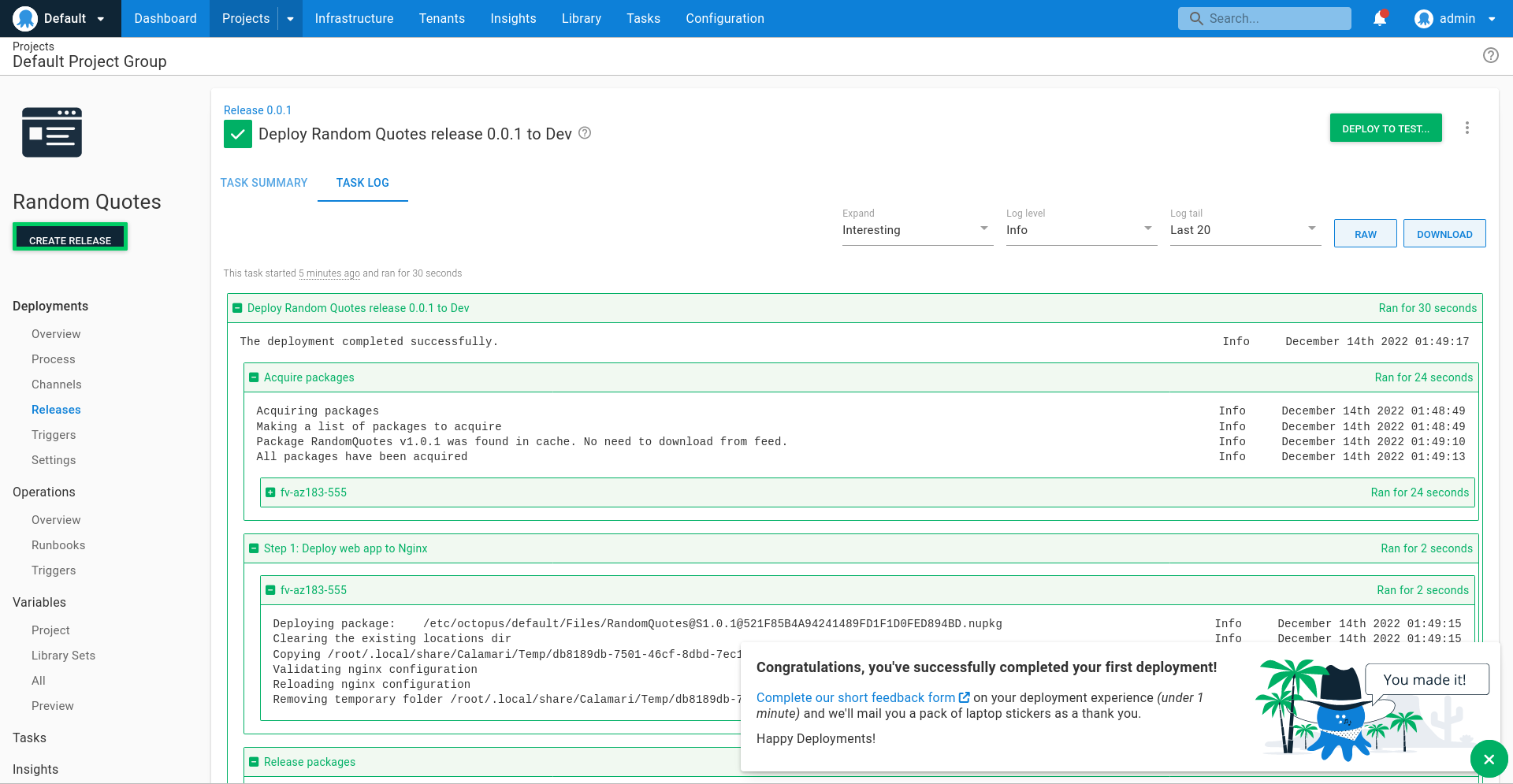Click the green success checkmark icon

coord(238,134)
